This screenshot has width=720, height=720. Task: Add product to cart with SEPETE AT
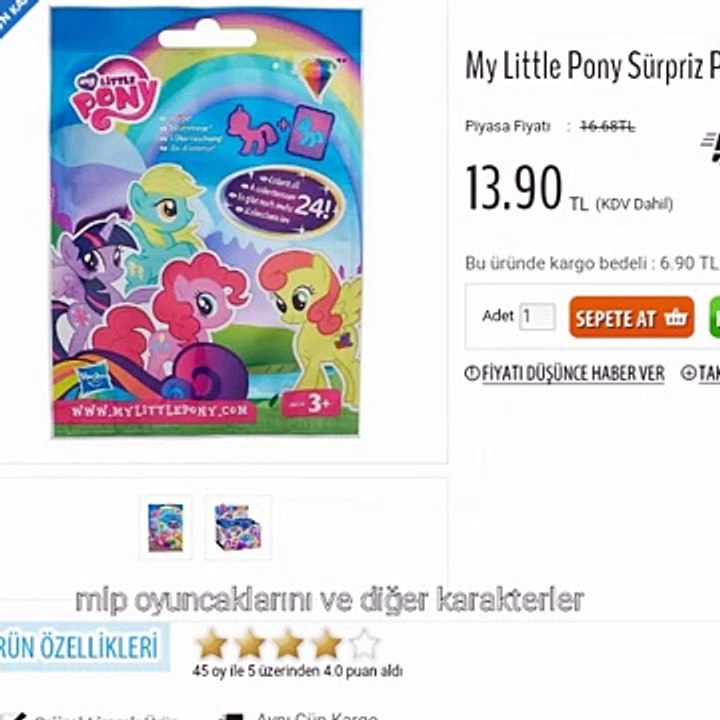(632, 317)
